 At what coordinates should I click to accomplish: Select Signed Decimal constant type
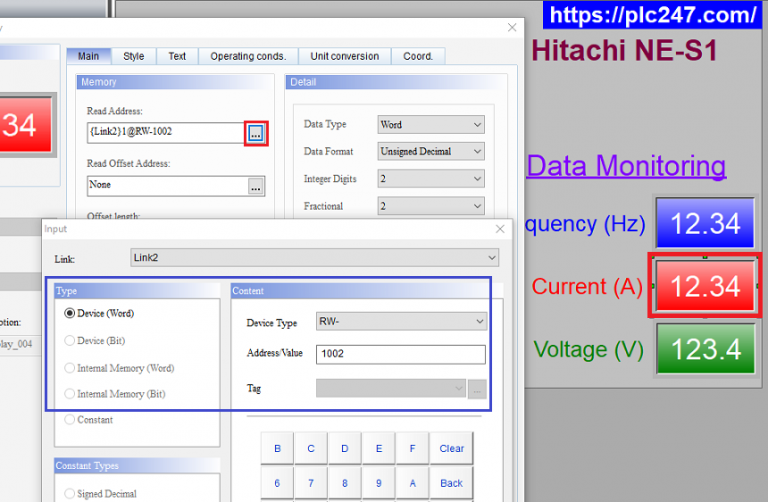(101, 494)
